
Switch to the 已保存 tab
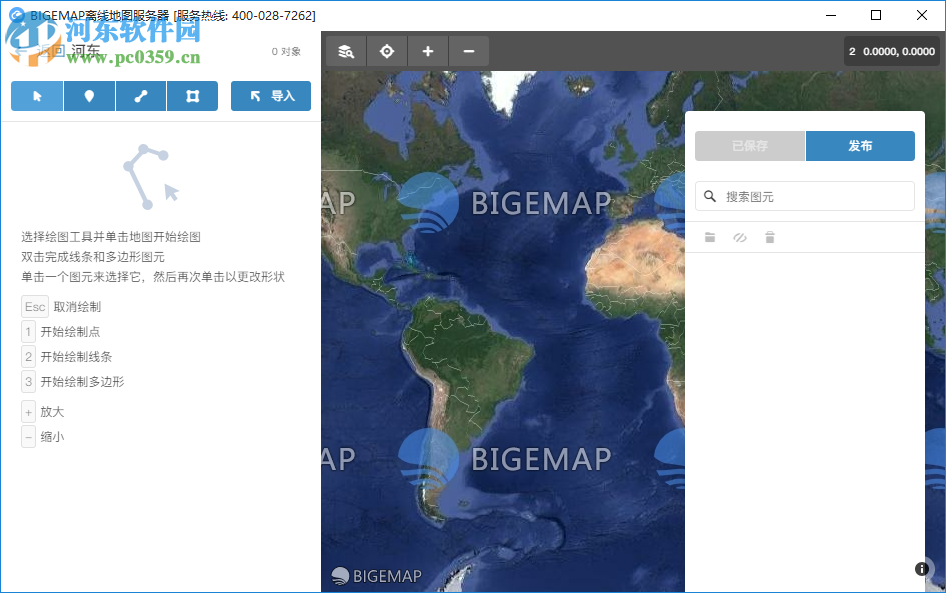748,145
